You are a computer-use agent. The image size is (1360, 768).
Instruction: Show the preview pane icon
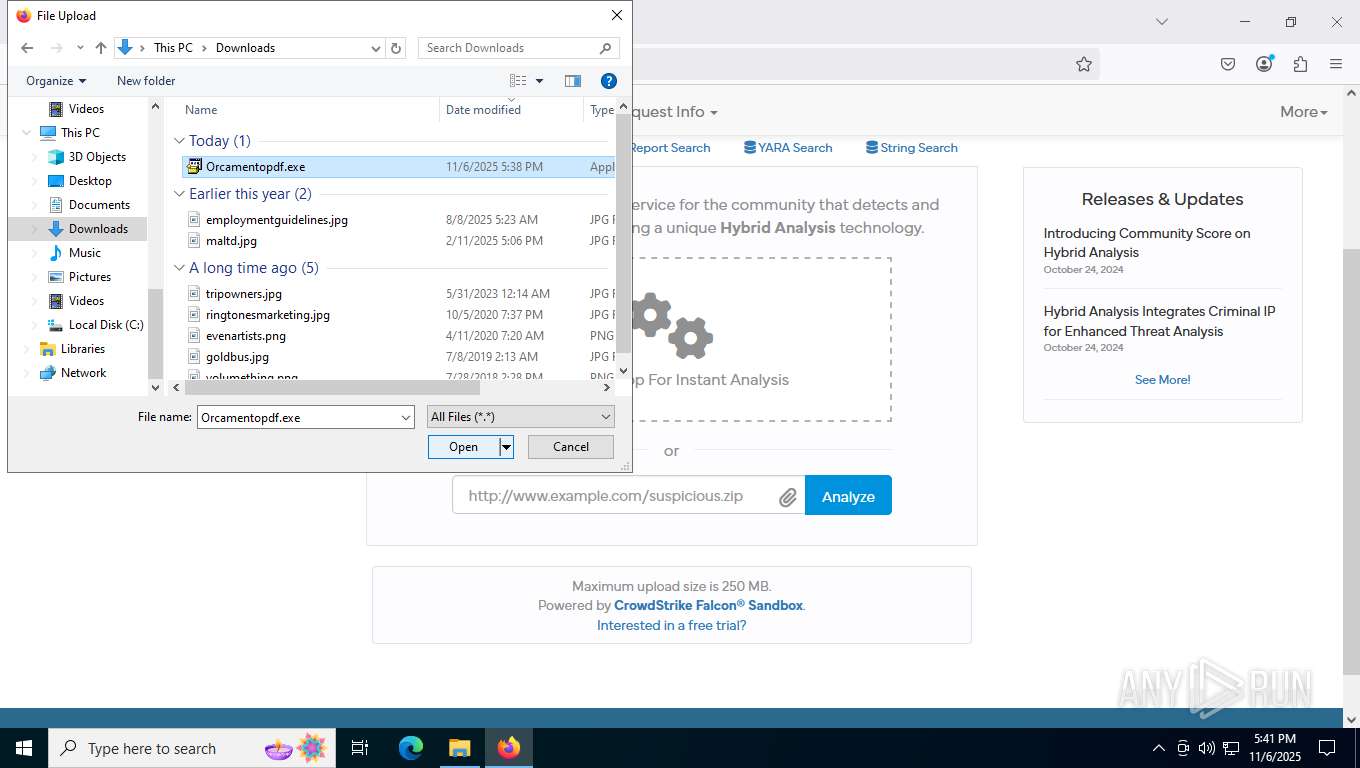(573, 81)
